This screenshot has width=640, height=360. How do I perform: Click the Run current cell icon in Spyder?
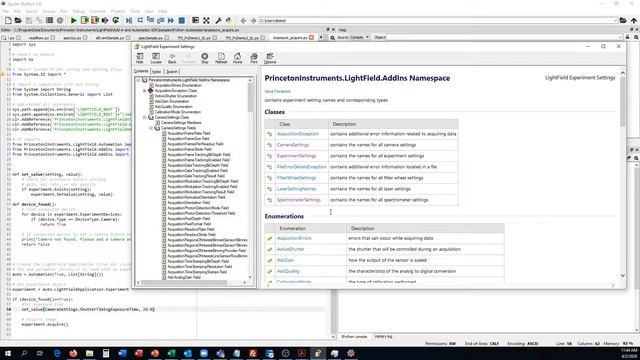tap(84, 20)
